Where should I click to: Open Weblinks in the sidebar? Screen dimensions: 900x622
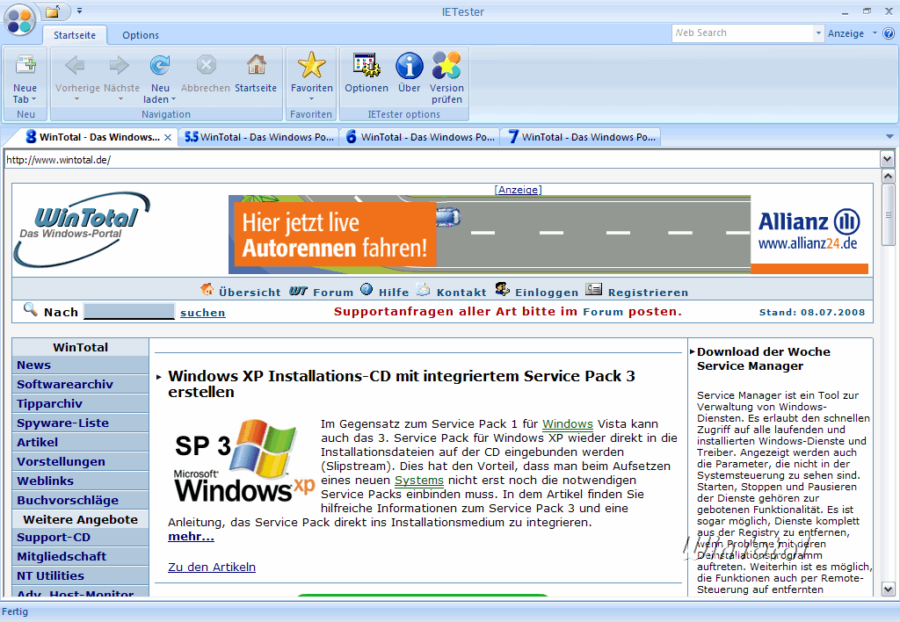click(80, 481)
